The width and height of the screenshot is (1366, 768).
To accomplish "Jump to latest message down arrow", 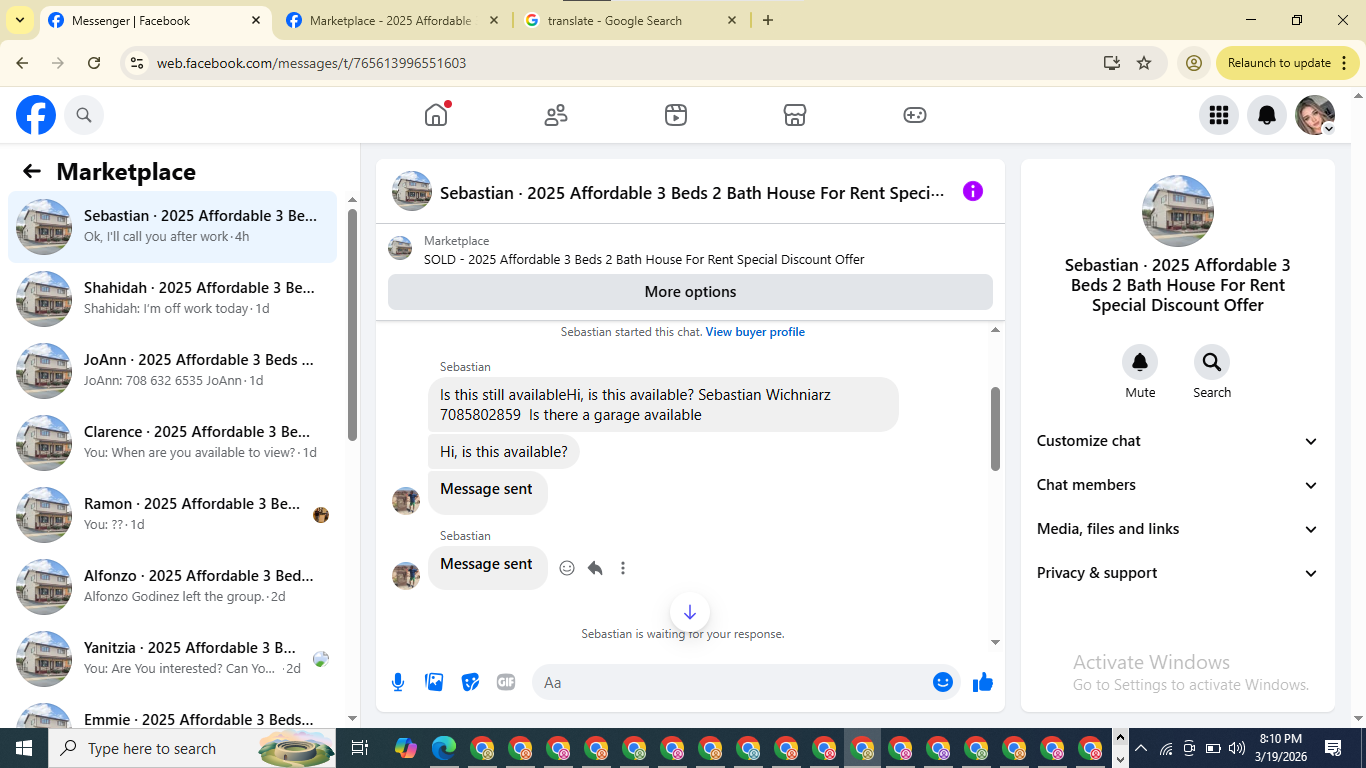I will 690,612.
